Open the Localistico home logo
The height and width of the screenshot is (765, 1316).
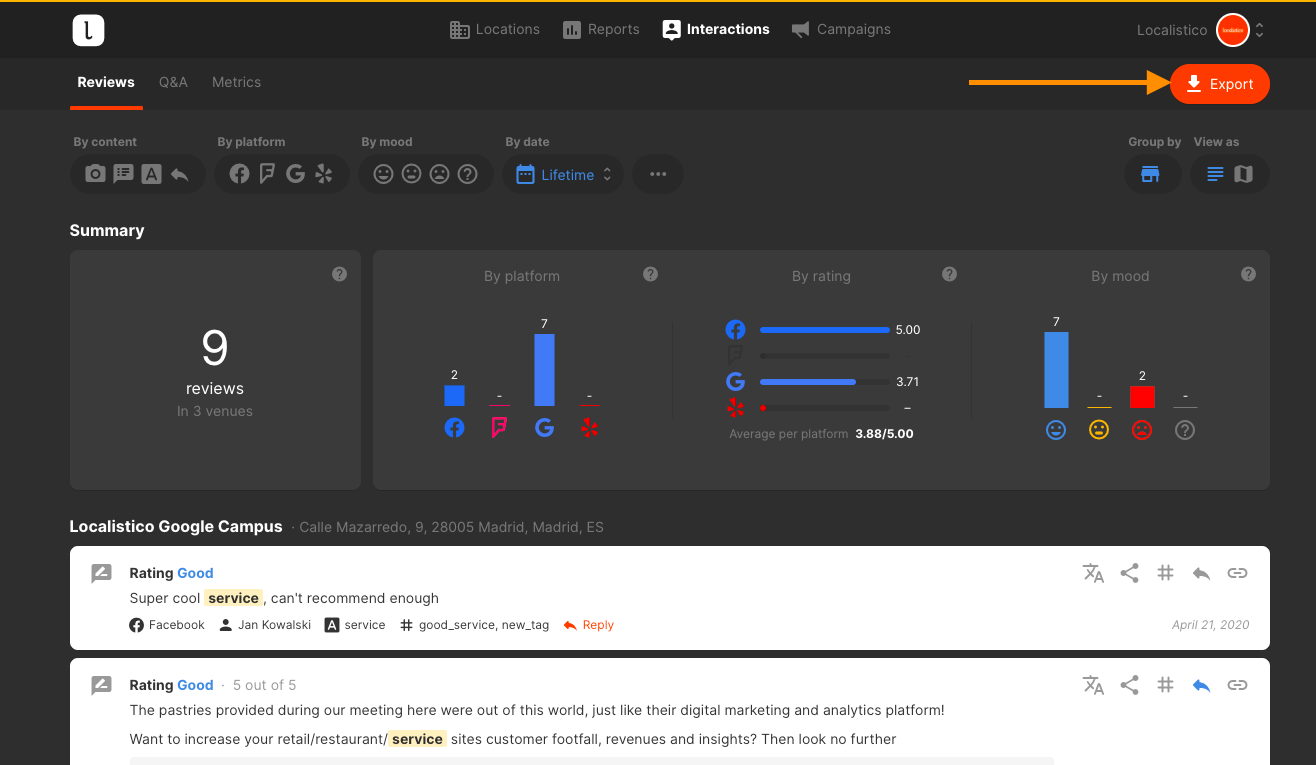point(89,30)
